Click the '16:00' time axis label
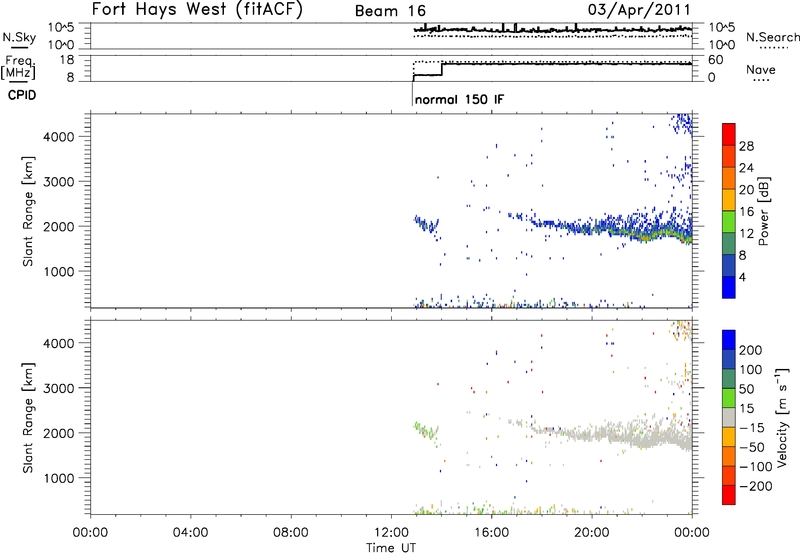 tap(491, 532)
